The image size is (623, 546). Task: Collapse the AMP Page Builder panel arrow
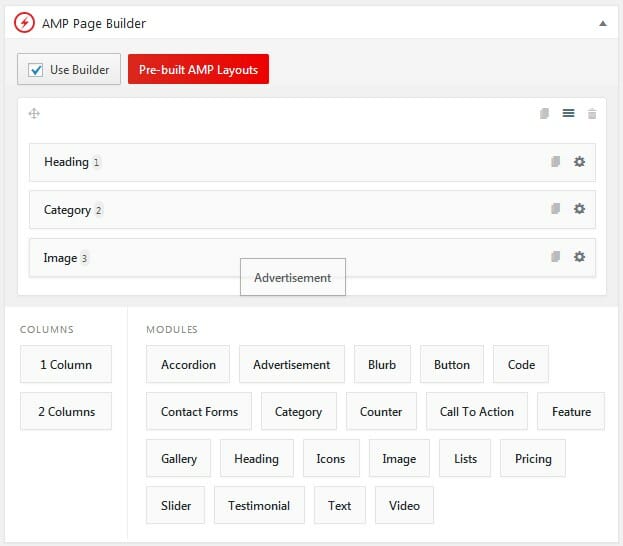point(603,23)
